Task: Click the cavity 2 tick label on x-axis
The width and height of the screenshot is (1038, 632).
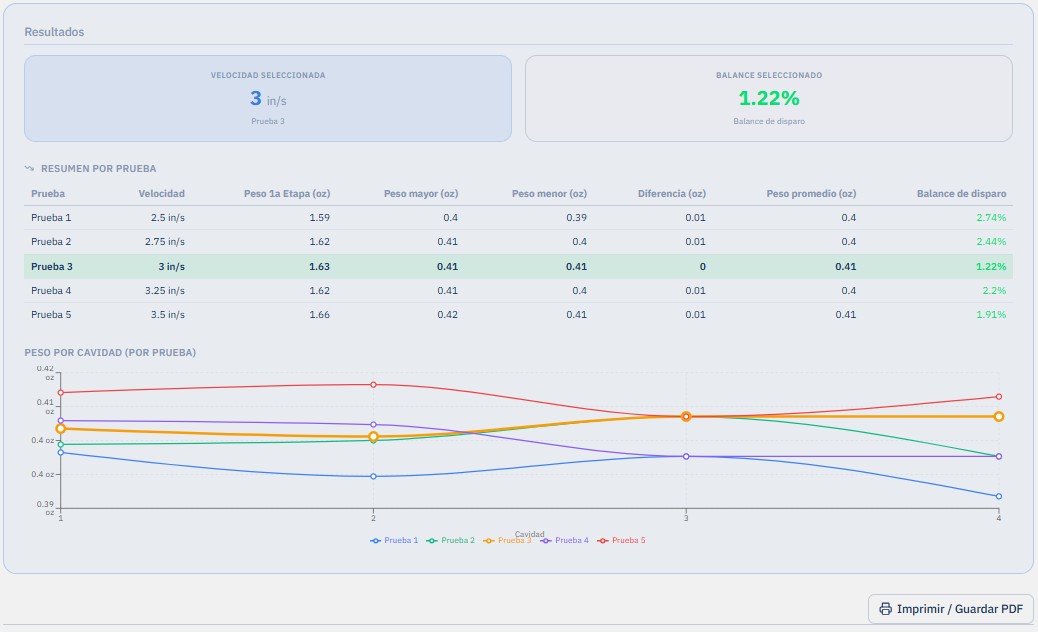Action: 373,518
